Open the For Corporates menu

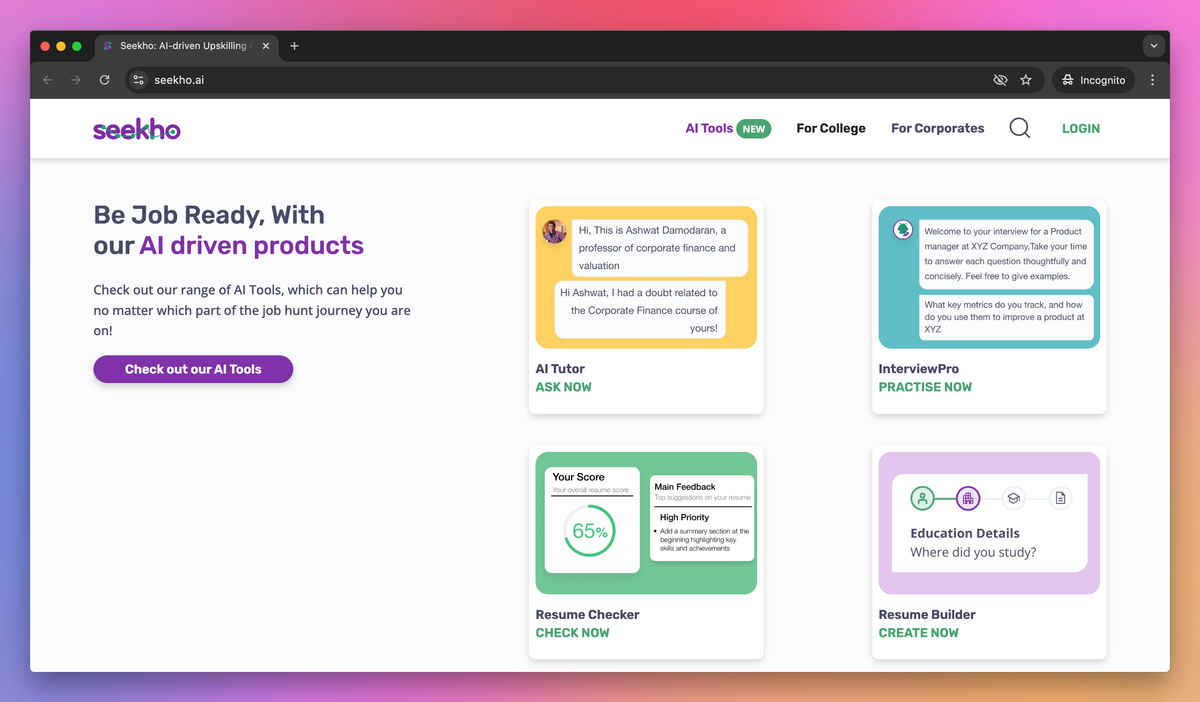coord(938,128)
